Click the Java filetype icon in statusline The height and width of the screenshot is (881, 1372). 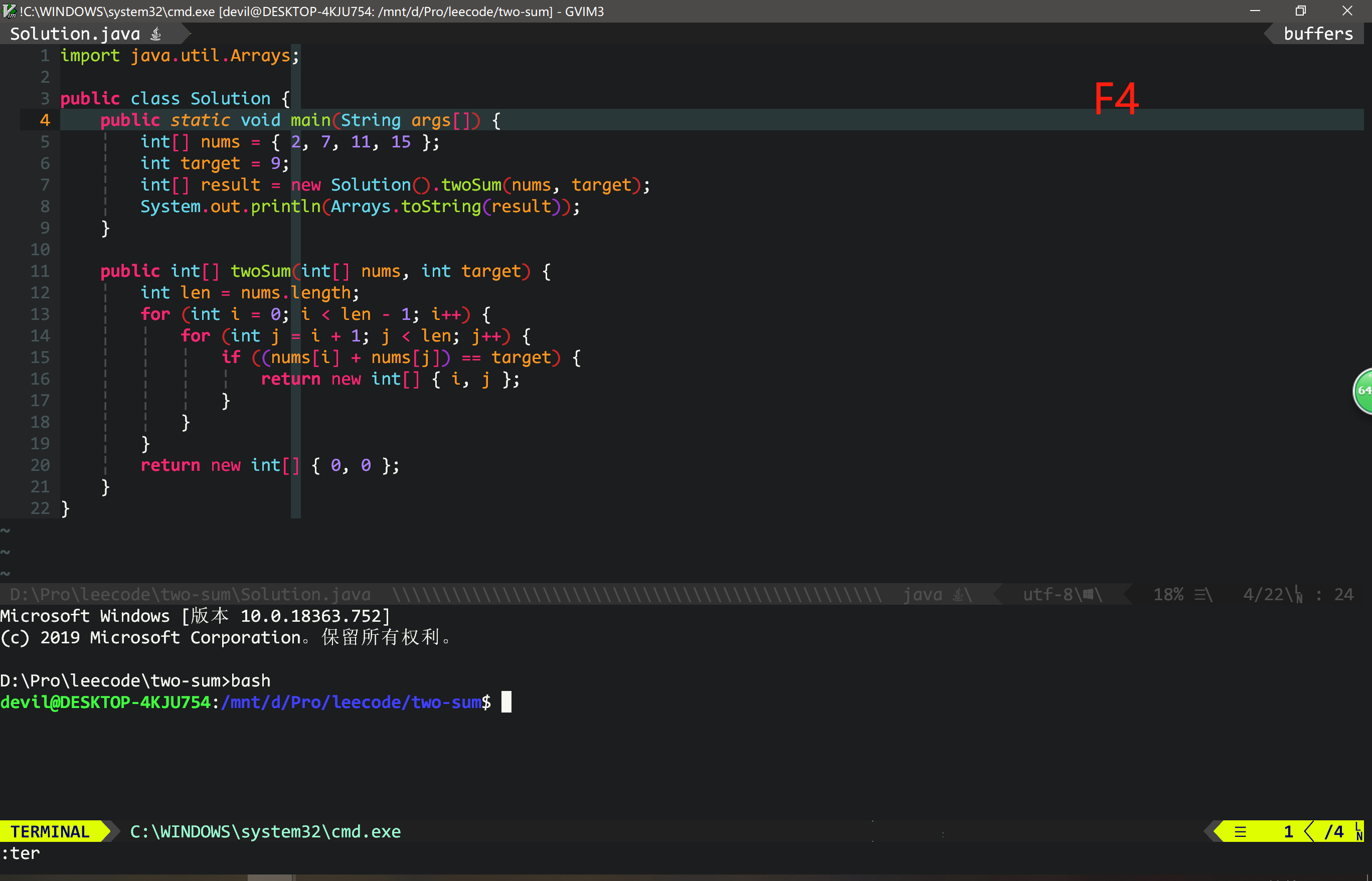958,595
